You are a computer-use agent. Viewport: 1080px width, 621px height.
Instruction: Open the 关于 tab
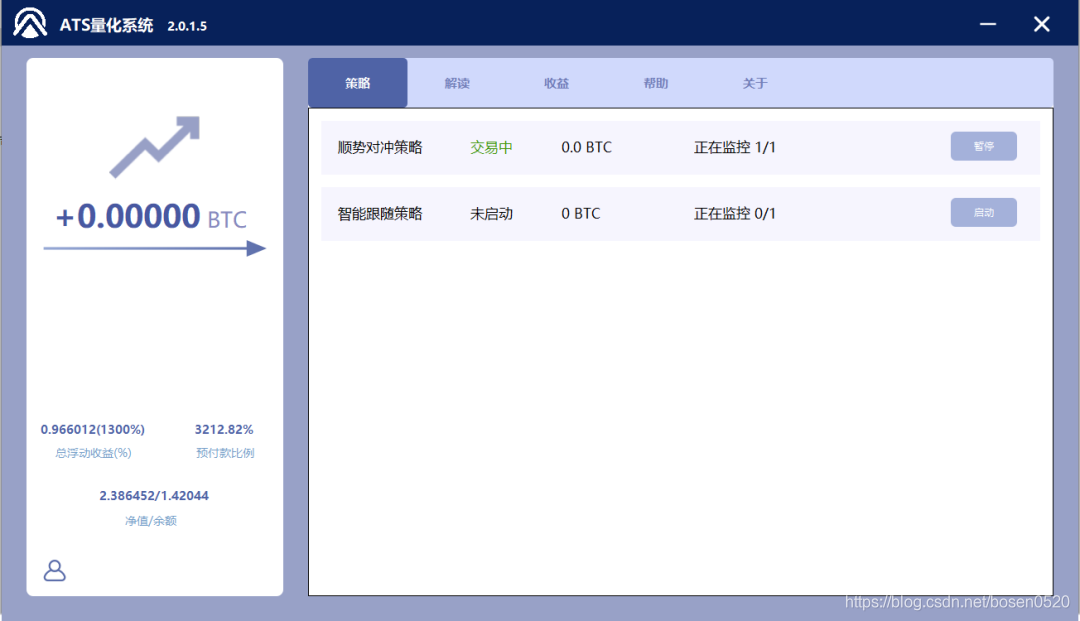click(756, 83)
